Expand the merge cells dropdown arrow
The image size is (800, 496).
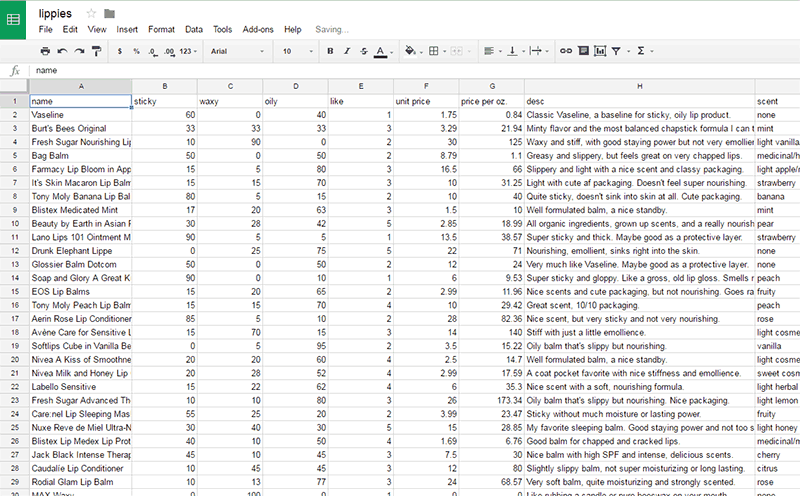click(x=469, y=51)
